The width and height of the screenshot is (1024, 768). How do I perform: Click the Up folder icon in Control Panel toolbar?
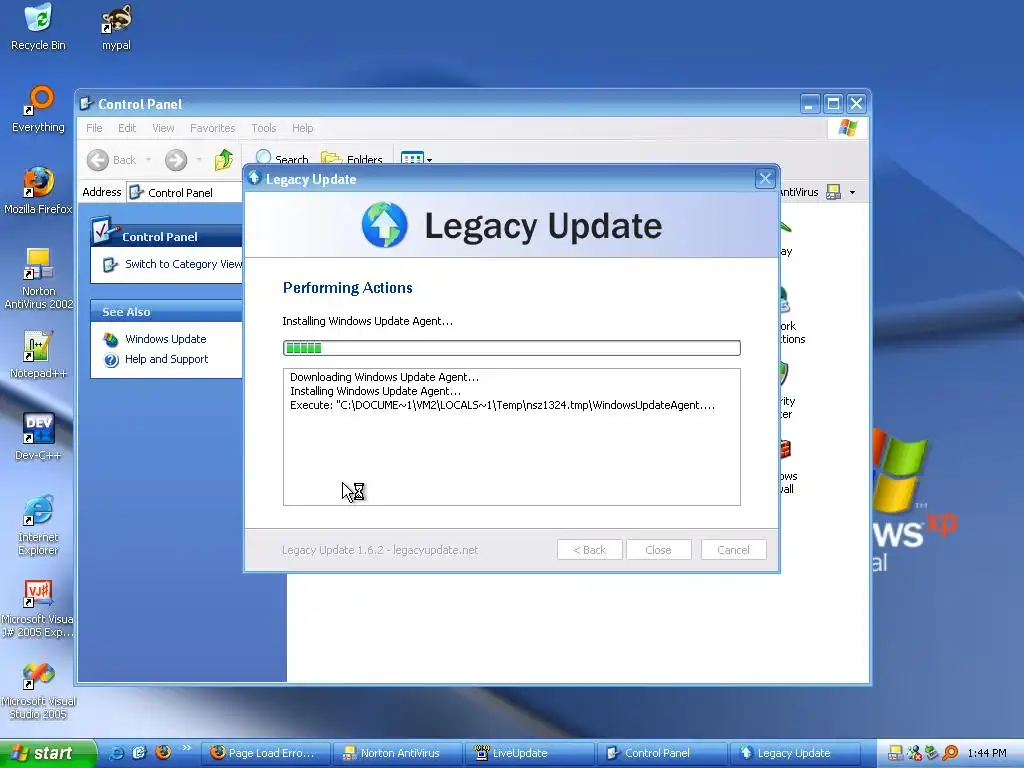click(223, 159)
